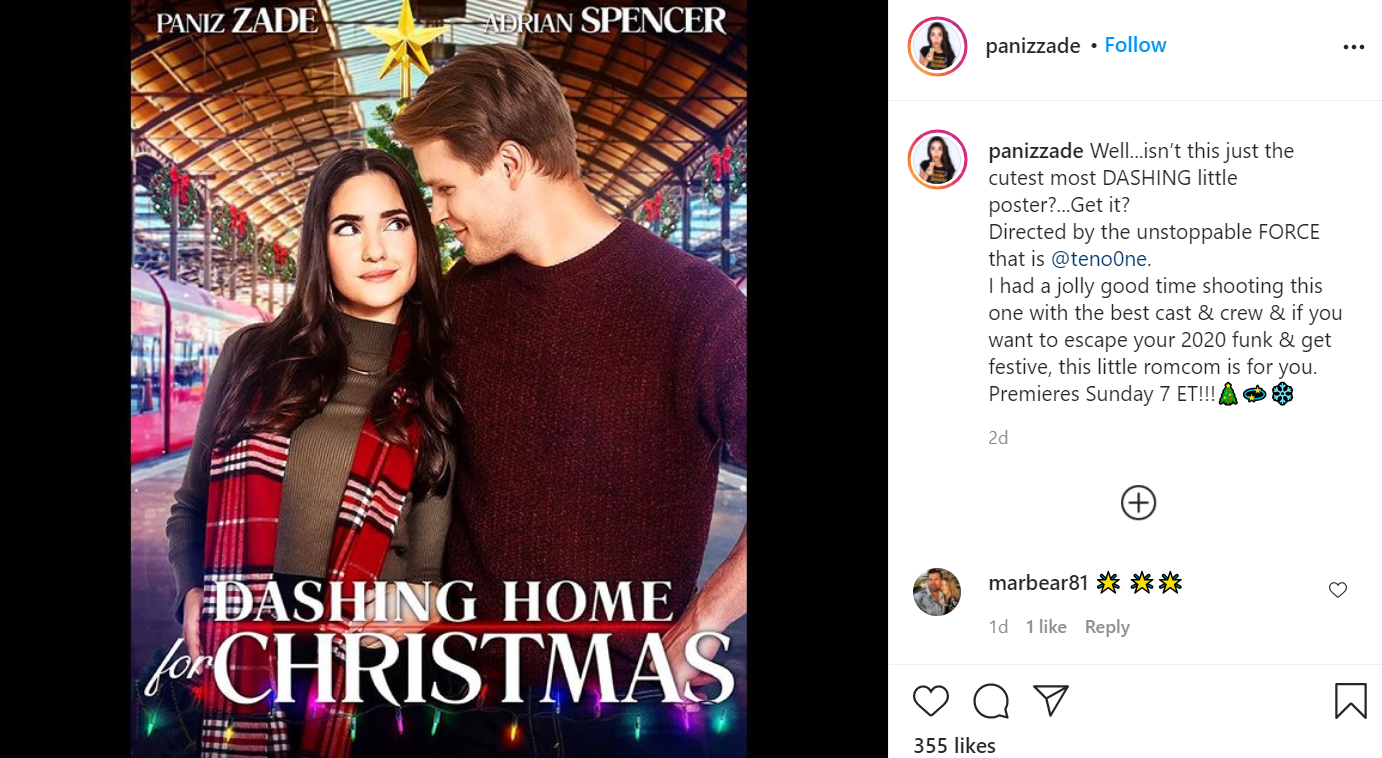Like marbear81's comment with the small heart

[1338, 590]
